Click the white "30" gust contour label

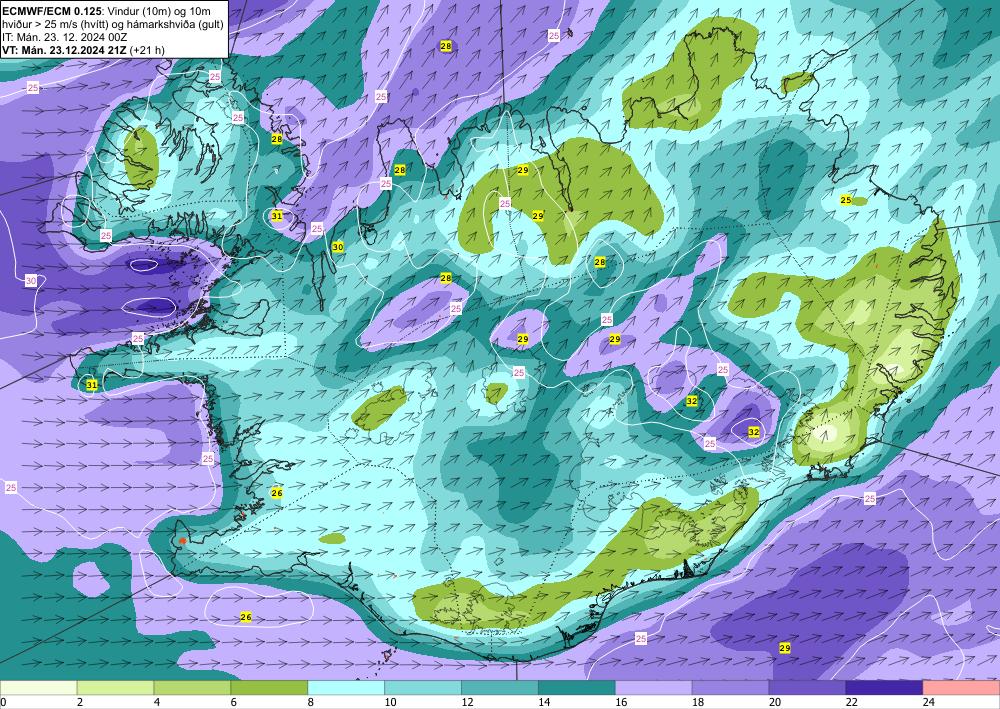click(31, 281)
